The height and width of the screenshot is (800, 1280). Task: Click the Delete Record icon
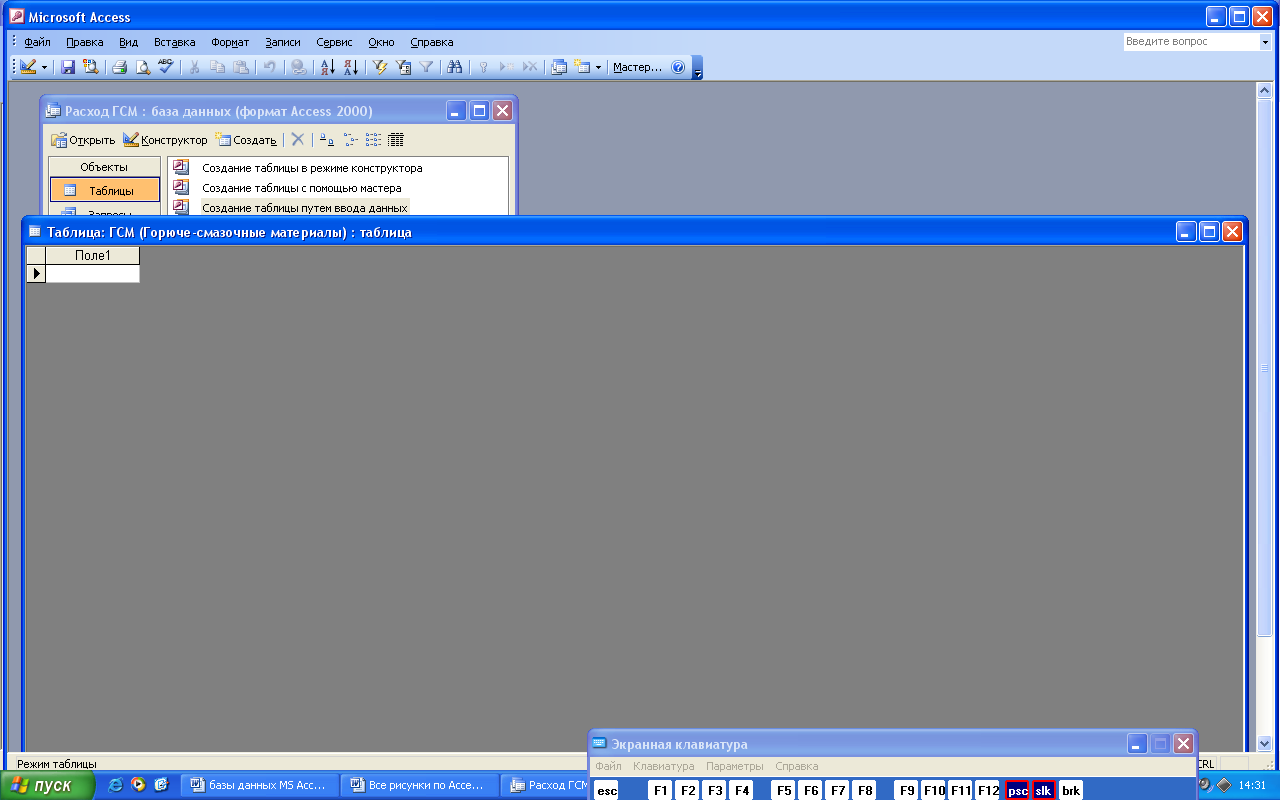529,67
